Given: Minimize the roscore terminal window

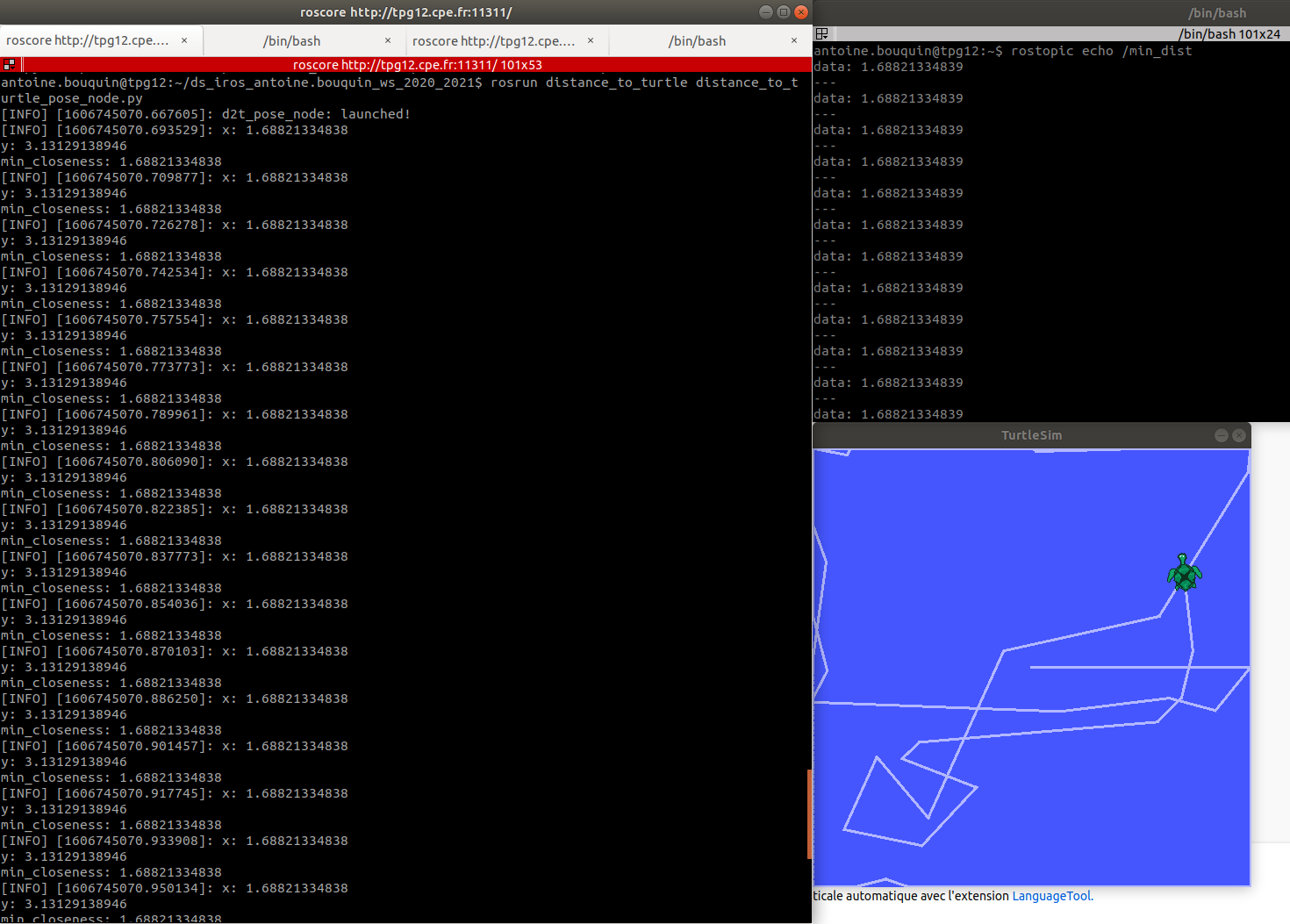Looking at the screenshot, I should pos(765,12).
